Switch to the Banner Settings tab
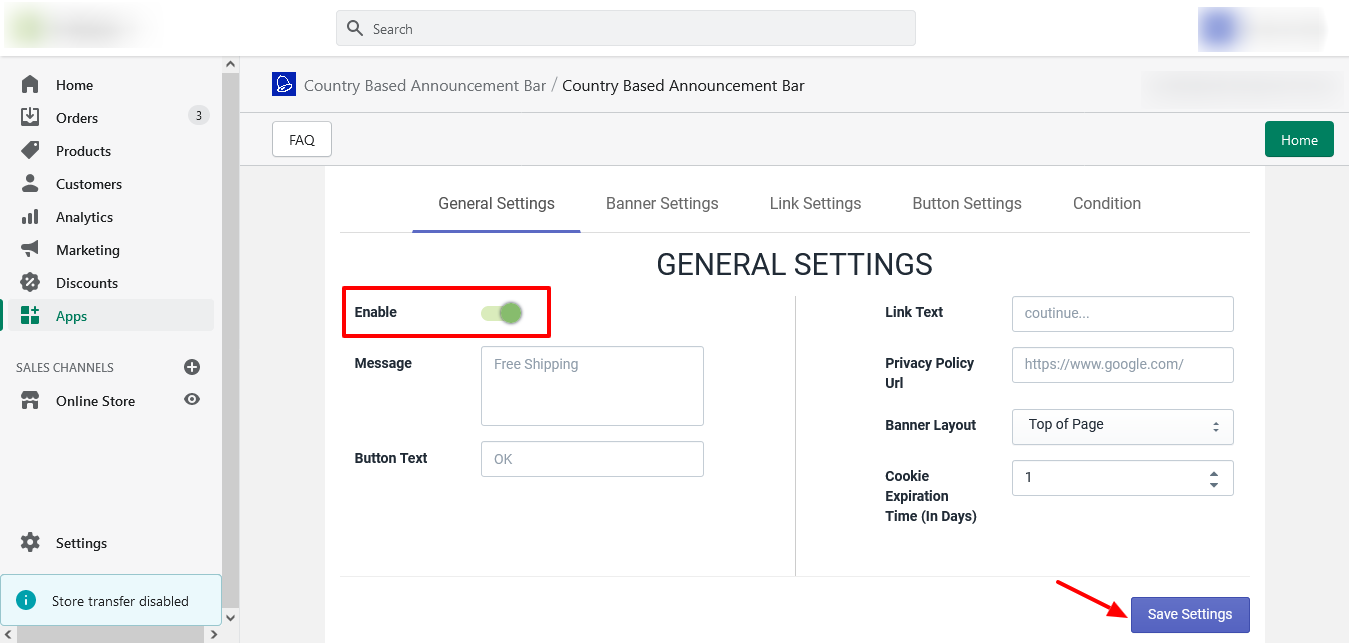 coord(662,203)
